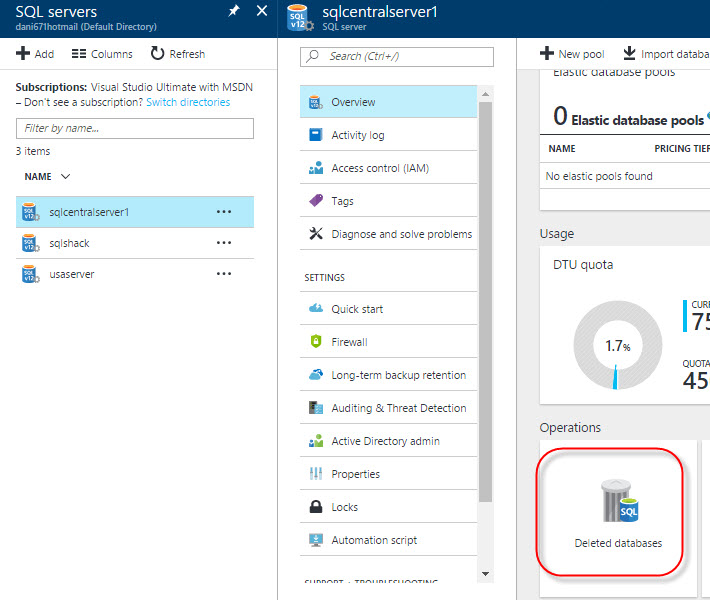Click the Overview database icon
Image resolution: width=710 pixels, height=600 pixels.
pyautogui.click(x=316, y=102)
